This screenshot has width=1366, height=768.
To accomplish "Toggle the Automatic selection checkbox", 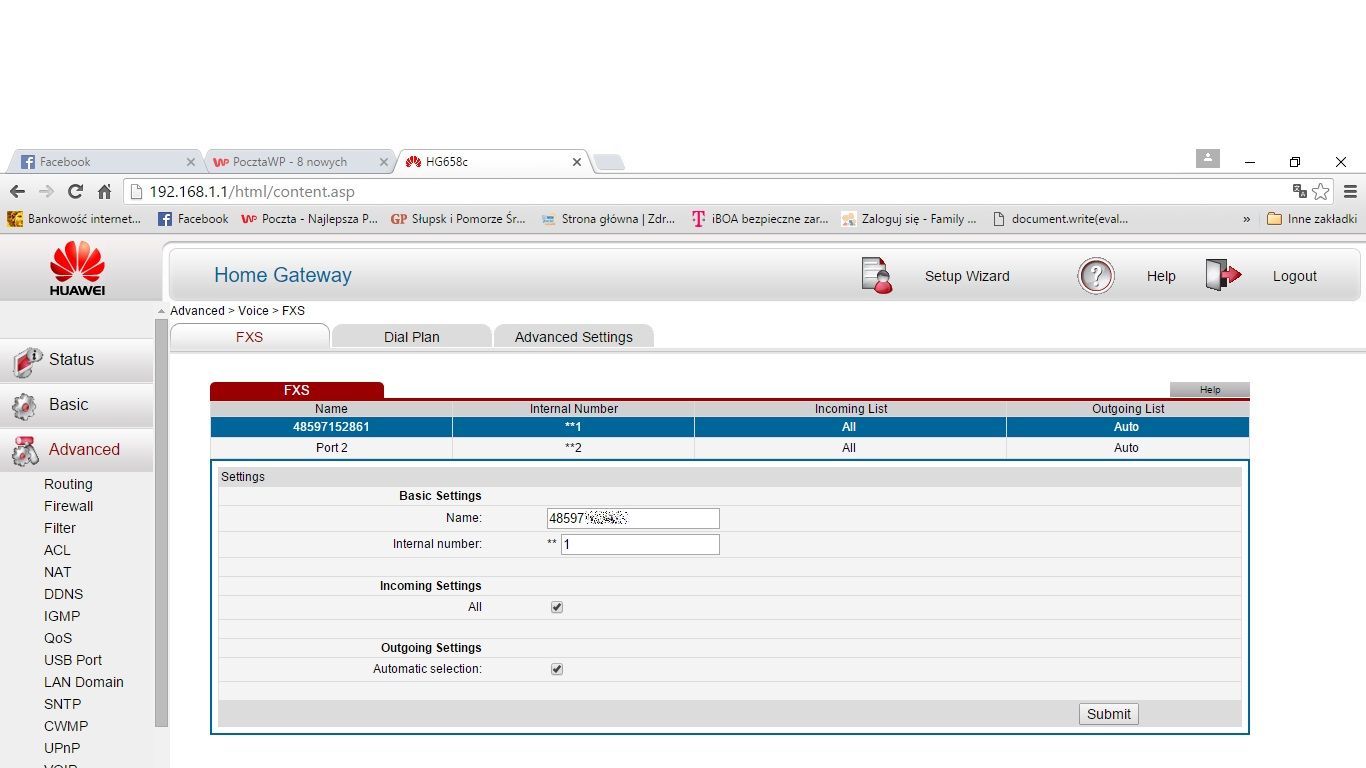I will pyautogui.click(x=557, y=669).
